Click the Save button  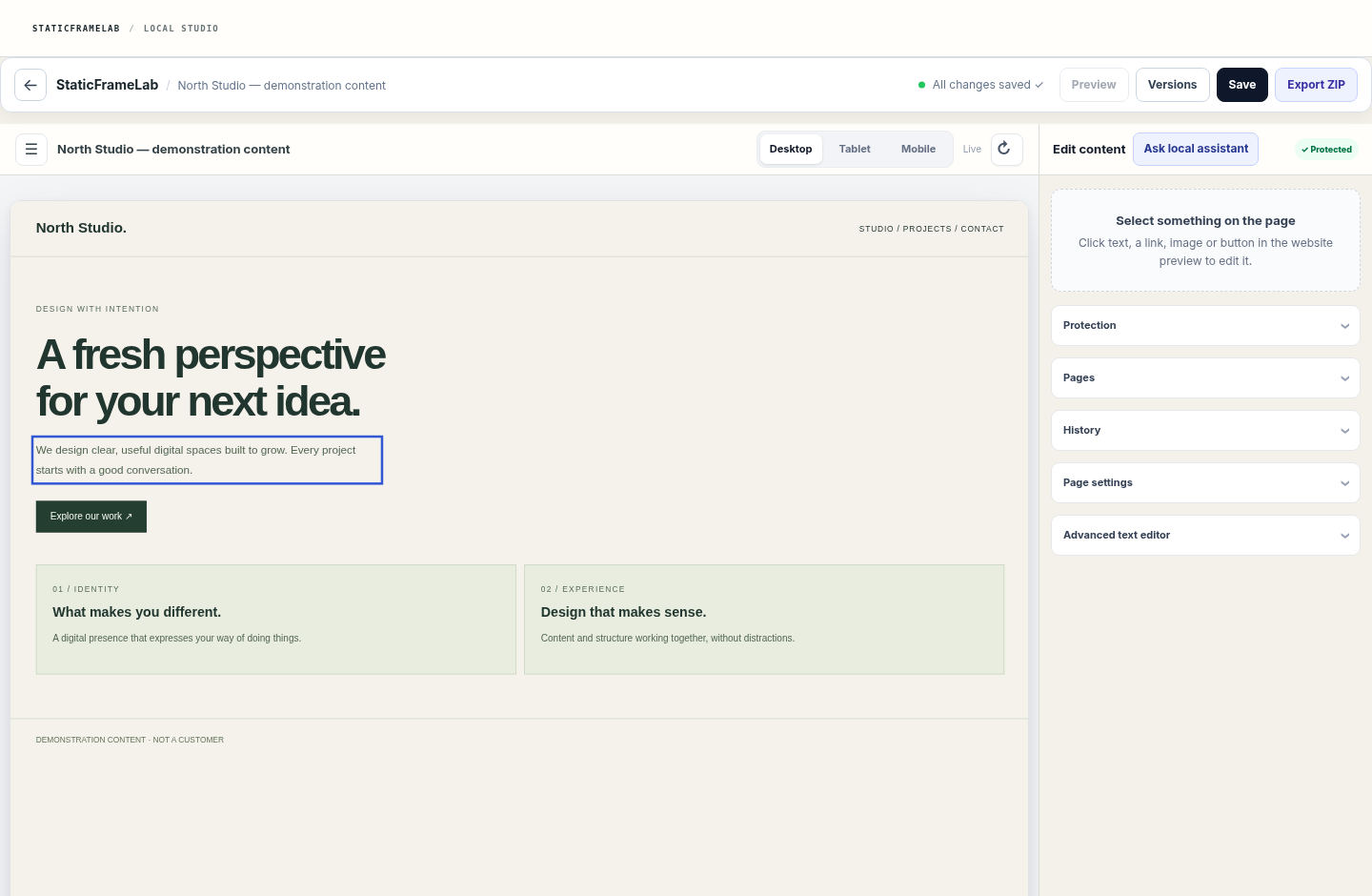[1242, 85]
